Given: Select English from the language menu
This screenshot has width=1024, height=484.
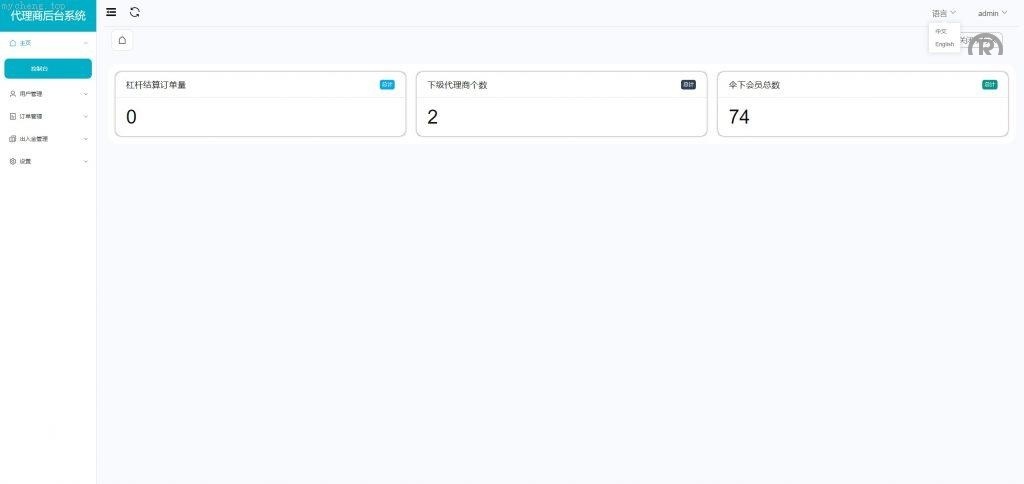Looking at the screenshot, I should tap(944, 44).
